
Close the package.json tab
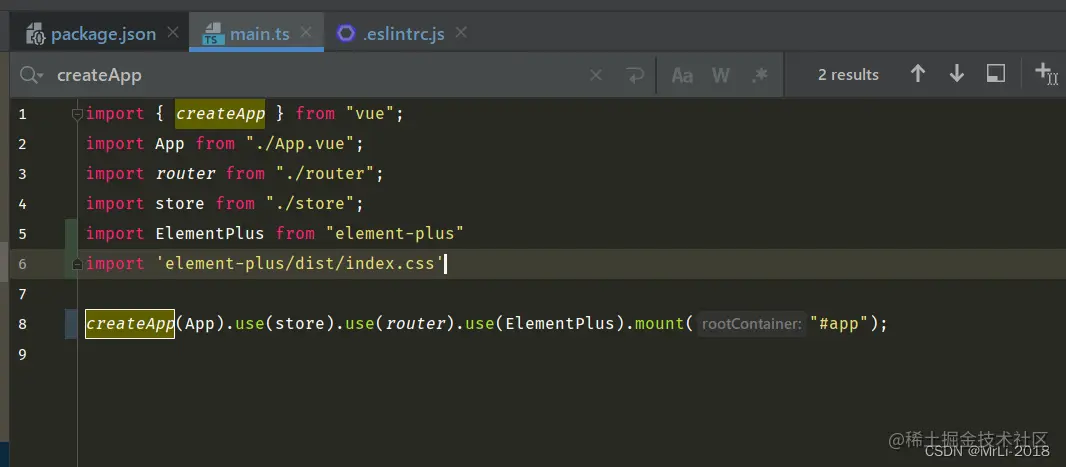(173, 32)
